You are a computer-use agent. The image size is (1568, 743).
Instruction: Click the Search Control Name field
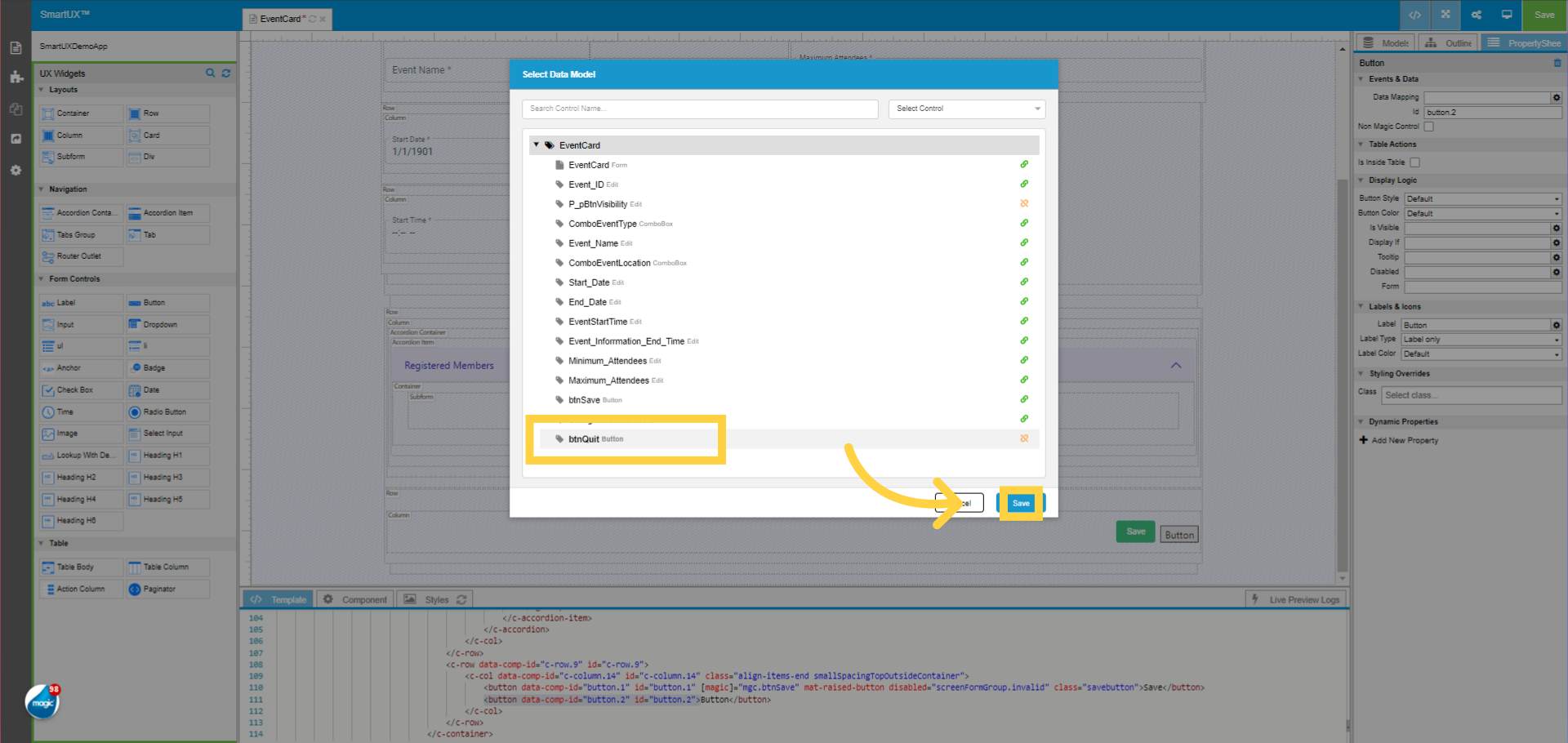point(699,109)
